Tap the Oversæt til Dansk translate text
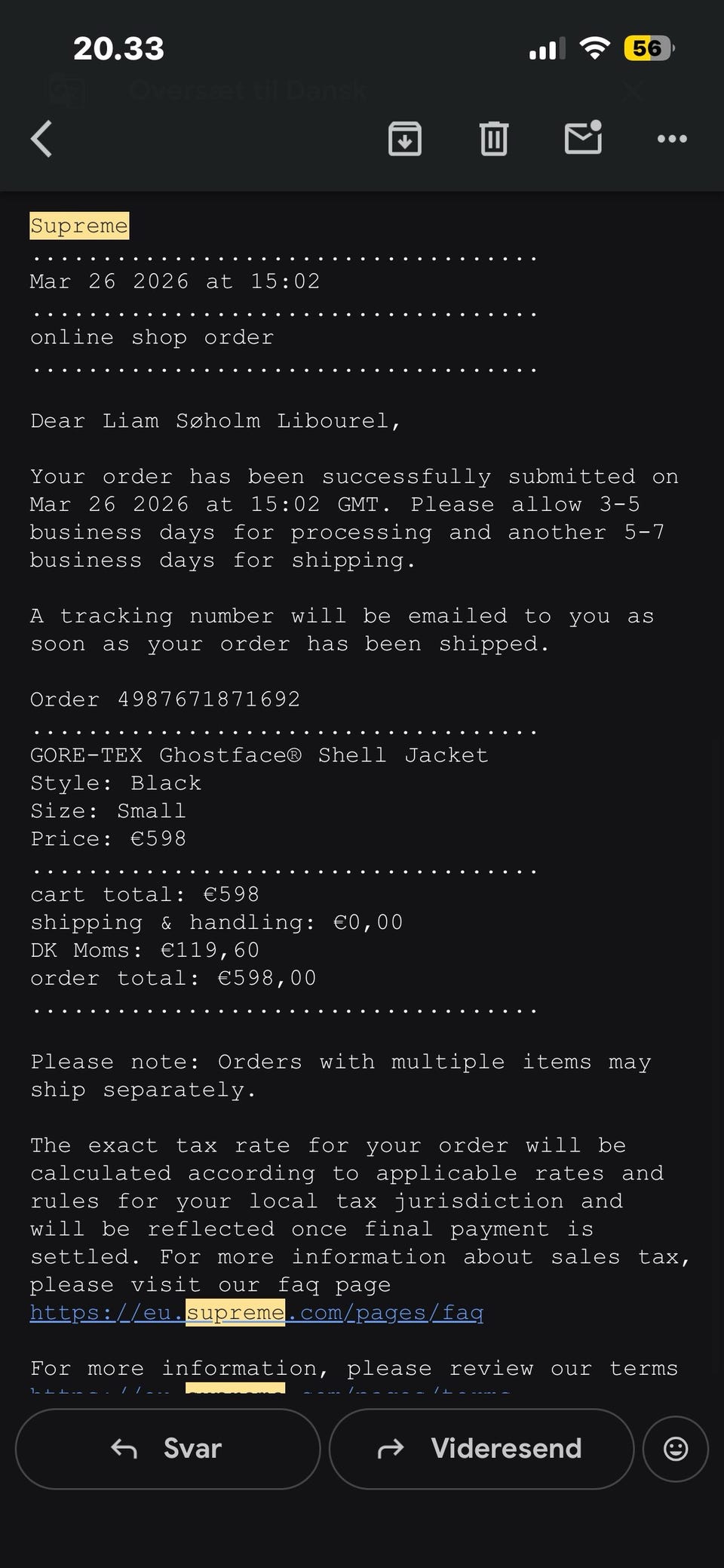 [247, 91]
